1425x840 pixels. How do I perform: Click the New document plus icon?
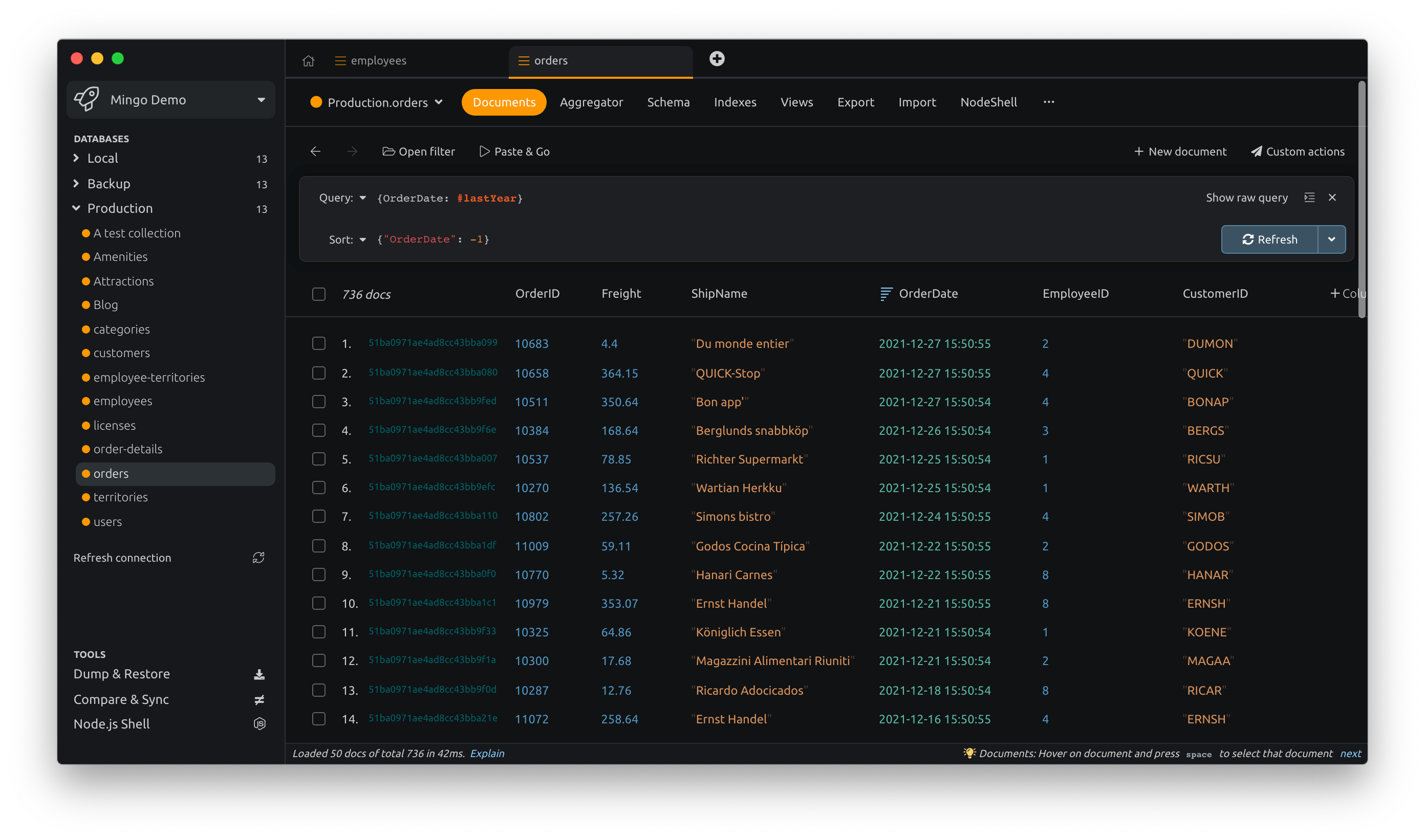click(x=1138, y=151)
